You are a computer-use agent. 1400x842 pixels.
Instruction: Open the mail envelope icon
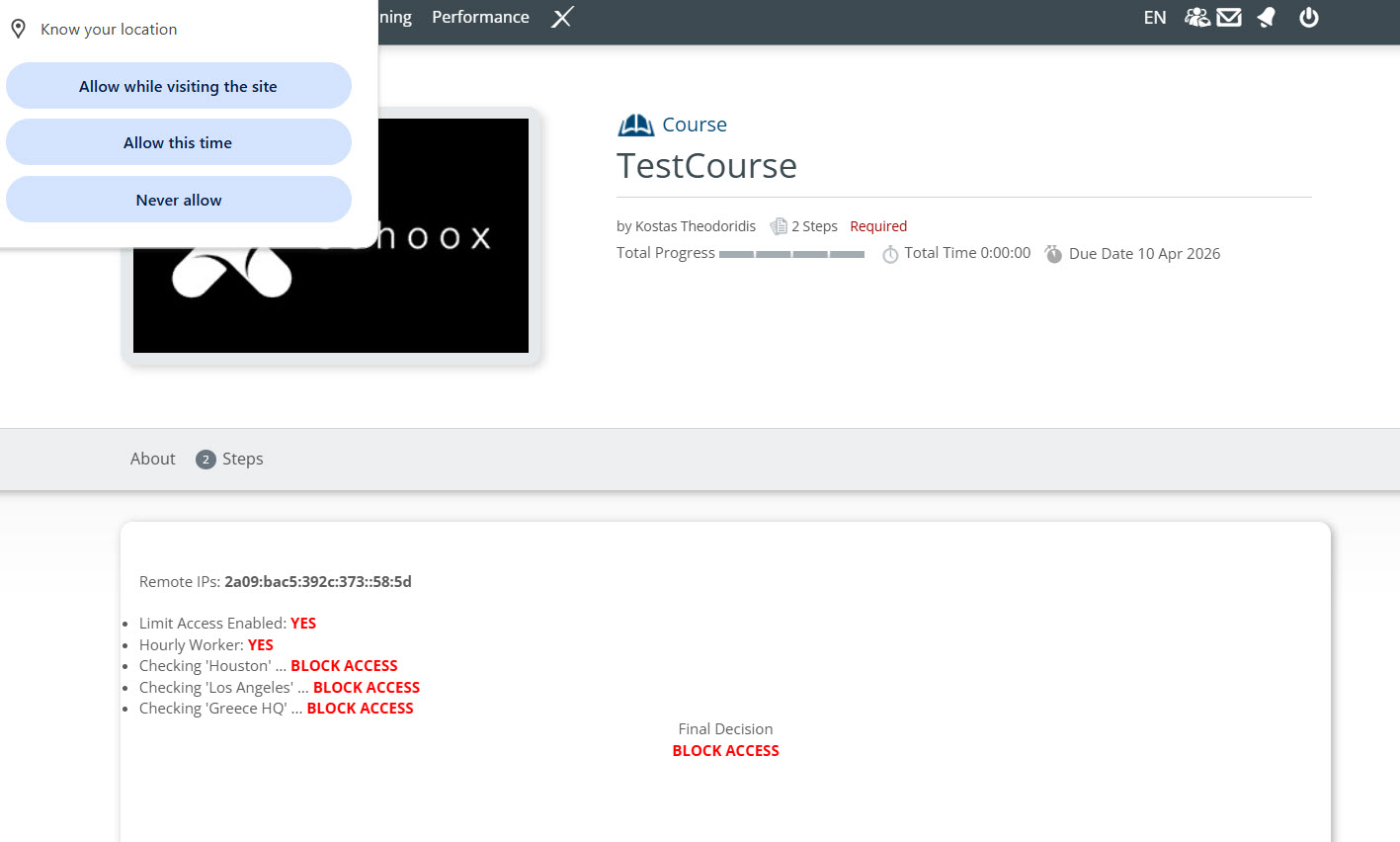coord(1229,17)
